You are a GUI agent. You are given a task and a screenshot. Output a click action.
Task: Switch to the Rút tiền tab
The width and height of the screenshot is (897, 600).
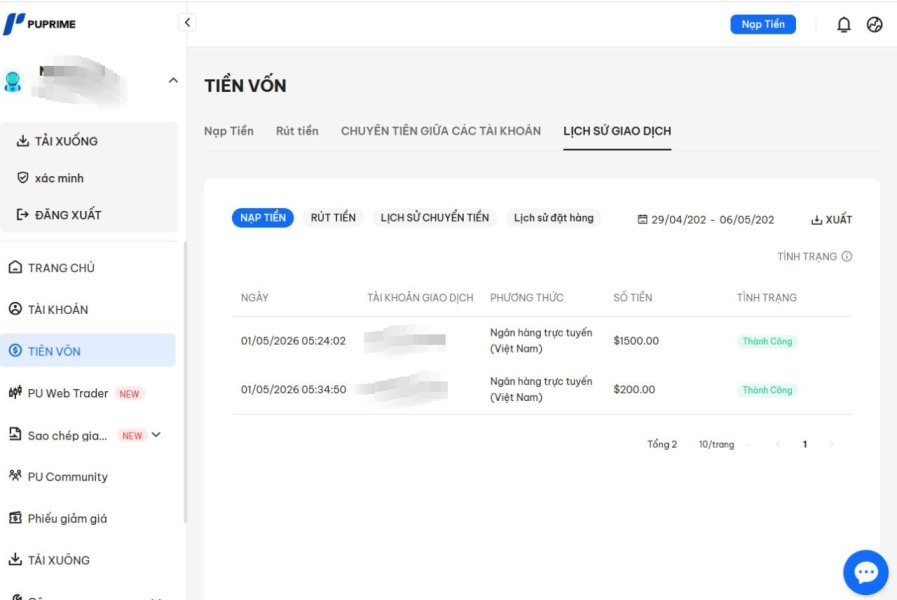[297, 131]
